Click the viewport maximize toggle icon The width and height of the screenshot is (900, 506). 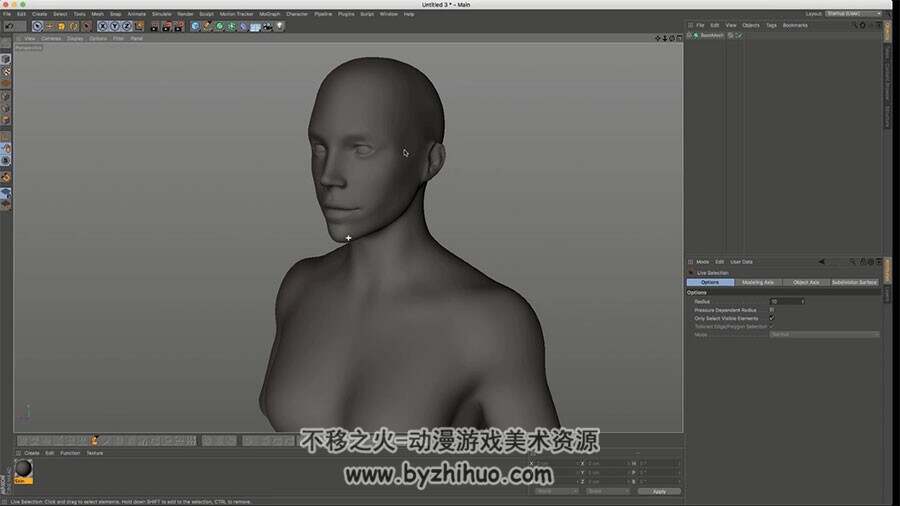[x=680, y=38]
